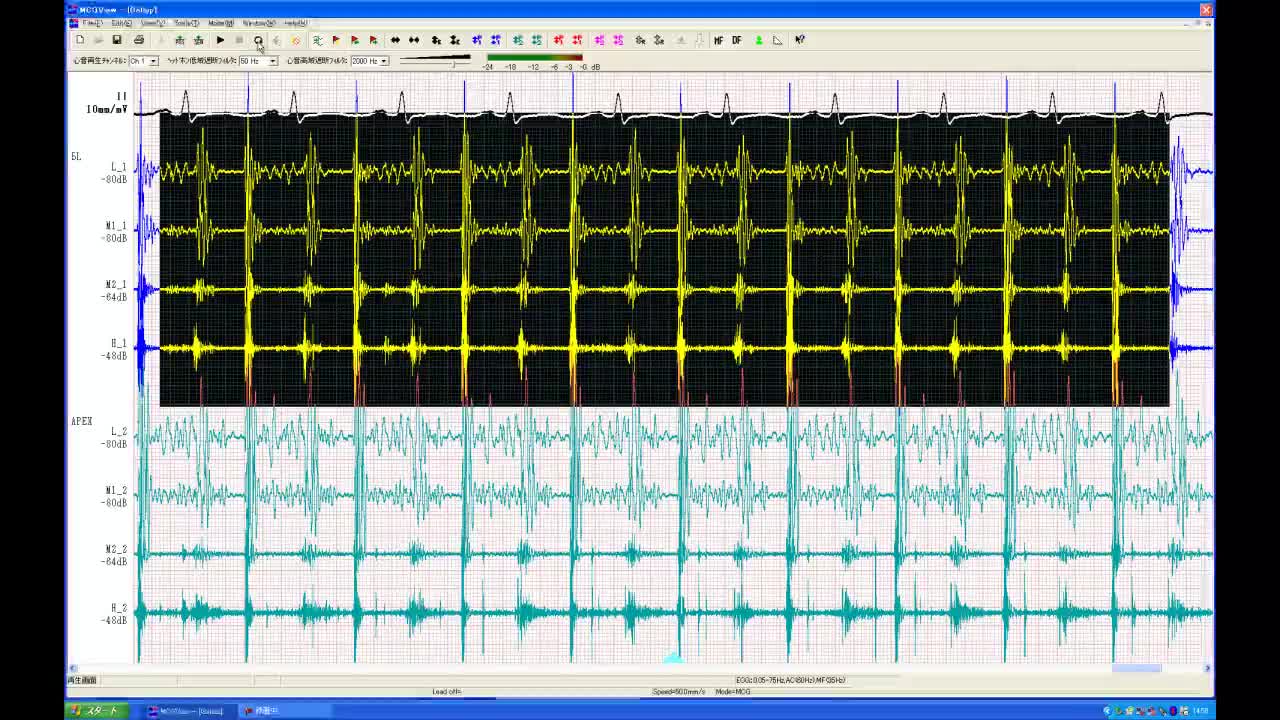Open the Ch 1 heart sound channel dropdown
This screenshot has height=720, width=1280.
[x=153, y=61]
